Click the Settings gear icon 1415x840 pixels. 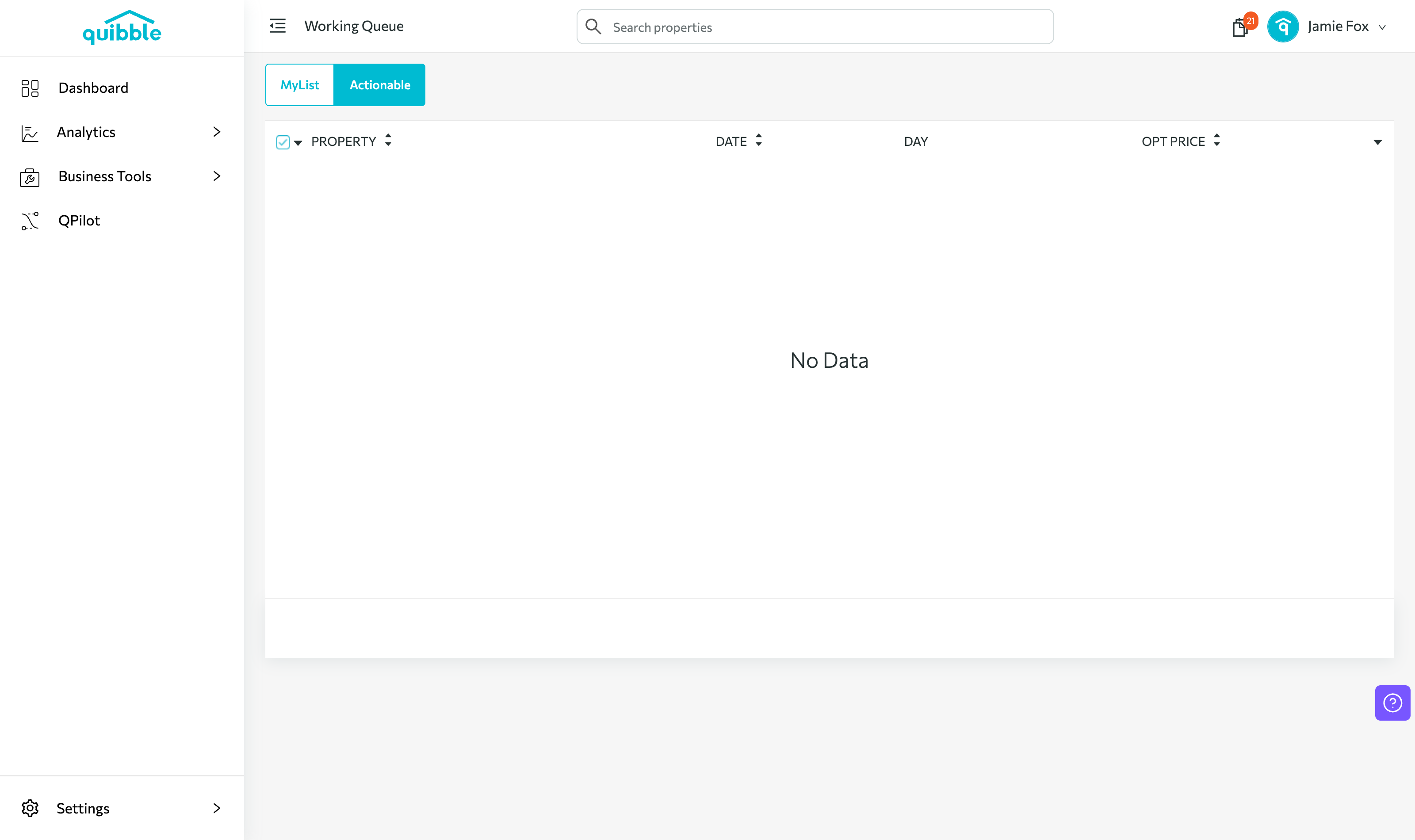pos(30,808)
